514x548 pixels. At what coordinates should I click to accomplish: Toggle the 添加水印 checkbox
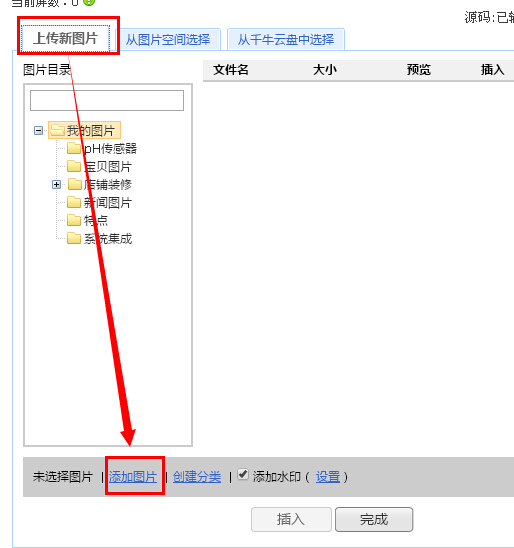click(243, 475)
